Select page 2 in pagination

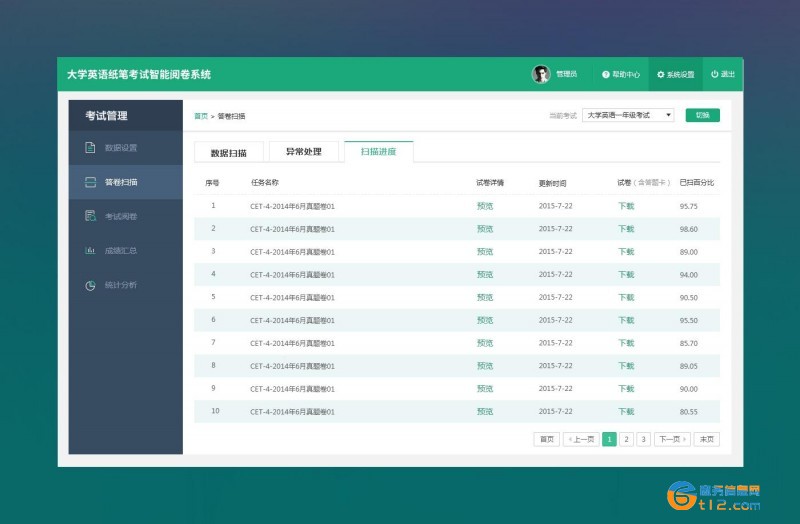pyautogui.click(x=626, y=439)
